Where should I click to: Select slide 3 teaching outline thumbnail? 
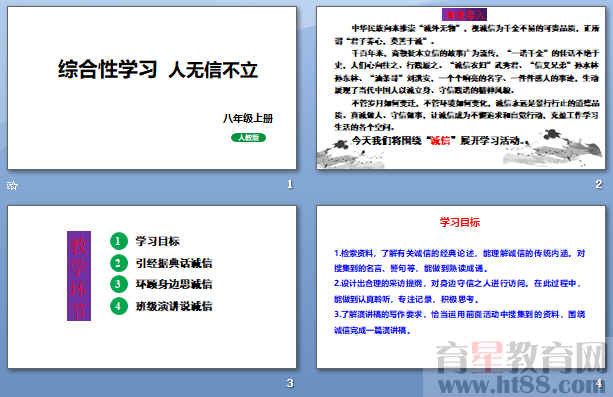(152, 287)
